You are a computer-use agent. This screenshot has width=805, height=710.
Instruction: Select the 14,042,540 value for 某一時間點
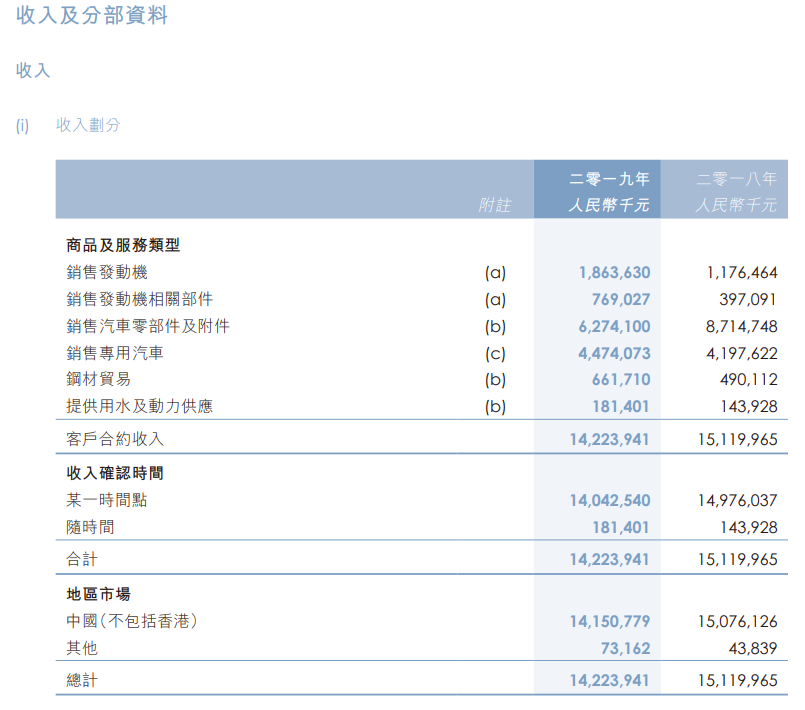pos(609,500)
